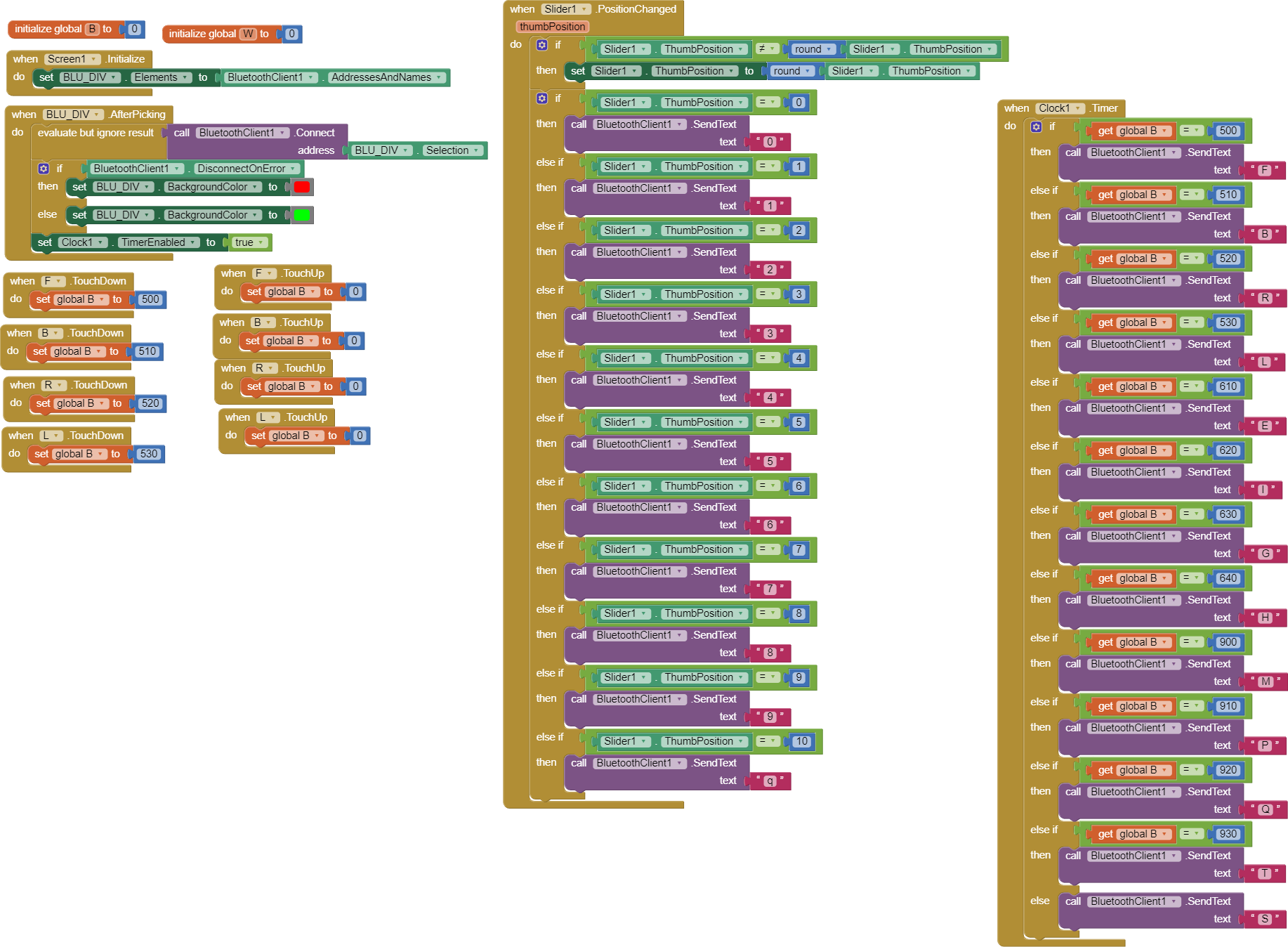Screen dimensions: 1288x947
Task: Edit number 0 in initialize global B
Action: (x=134, y=29)
